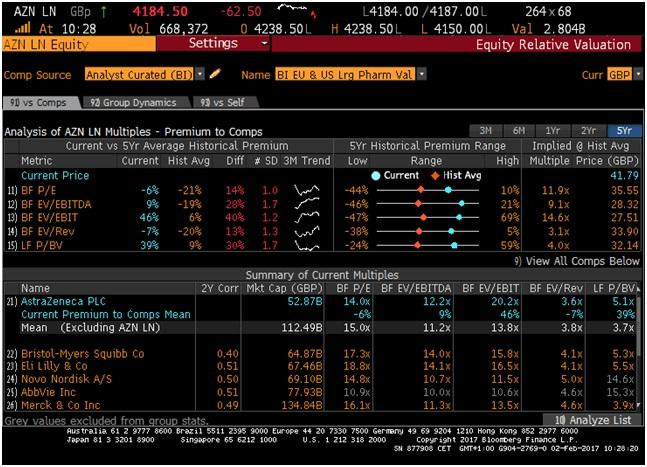The image size is (647, 467).
Task: Open the Curr GBP currency dropdown
Action: pos(638,74)
